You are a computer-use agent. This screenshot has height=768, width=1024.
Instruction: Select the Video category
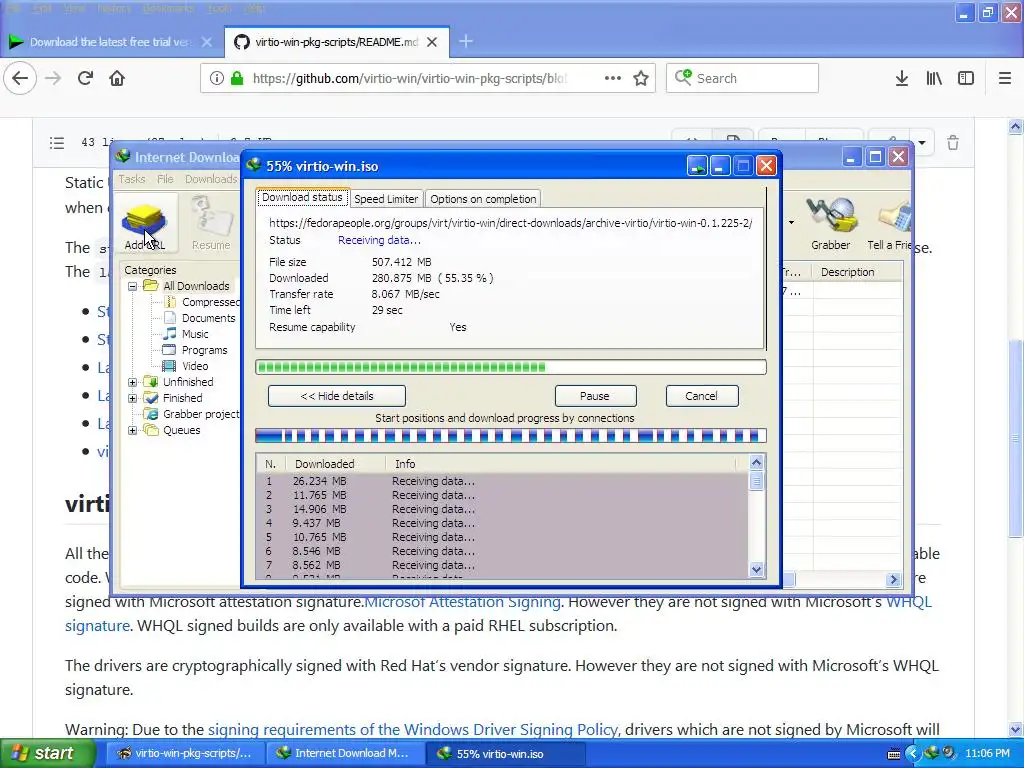195,366
